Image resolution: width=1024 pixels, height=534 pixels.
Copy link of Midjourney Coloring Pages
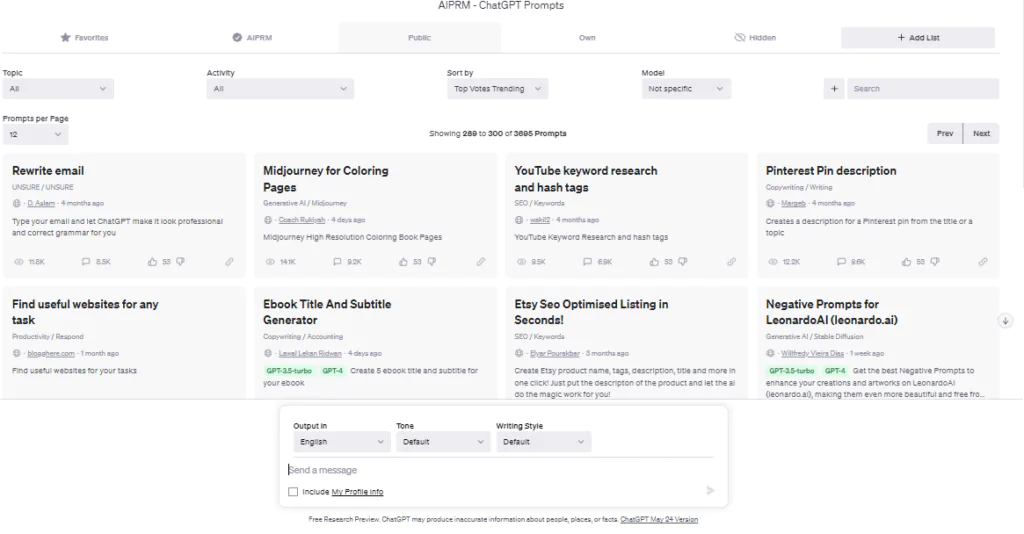[481, 262]
